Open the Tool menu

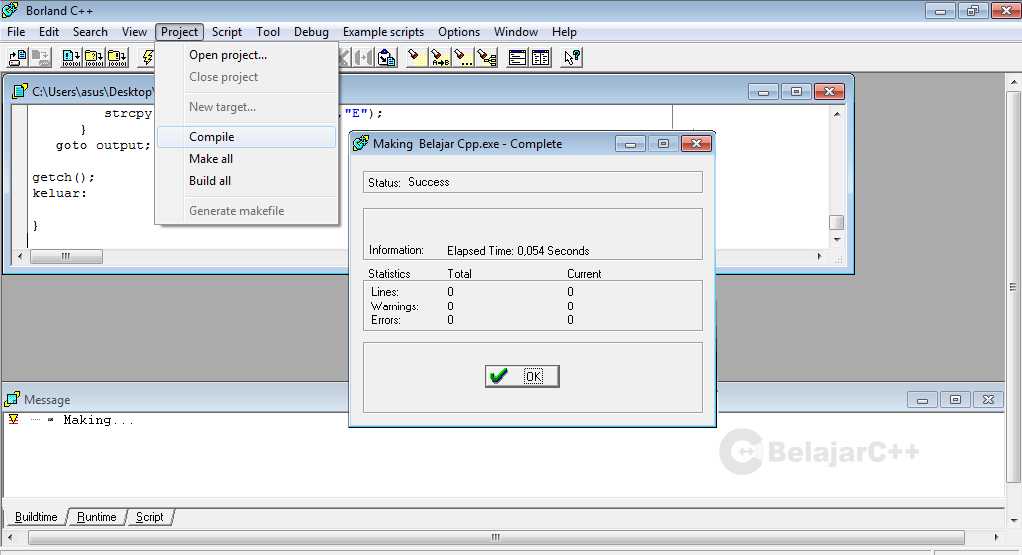click(268, 32)
